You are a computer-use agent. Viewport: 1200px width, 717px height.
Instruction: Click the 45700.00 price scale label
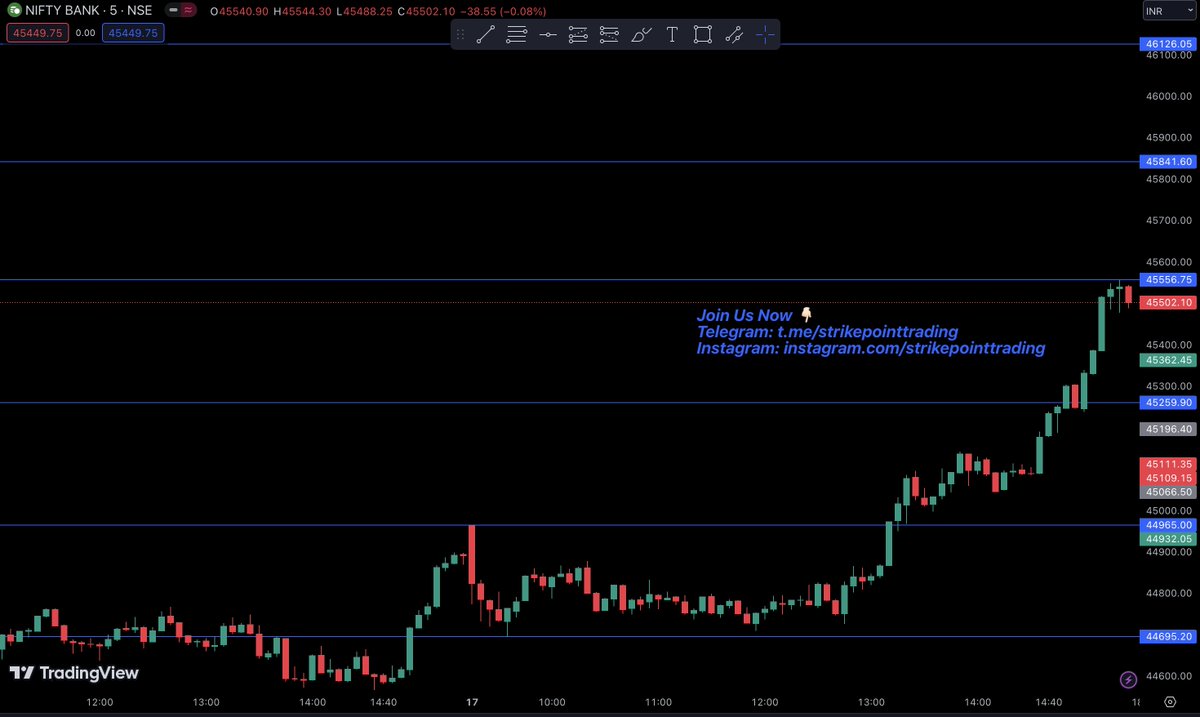point(1168,220)
